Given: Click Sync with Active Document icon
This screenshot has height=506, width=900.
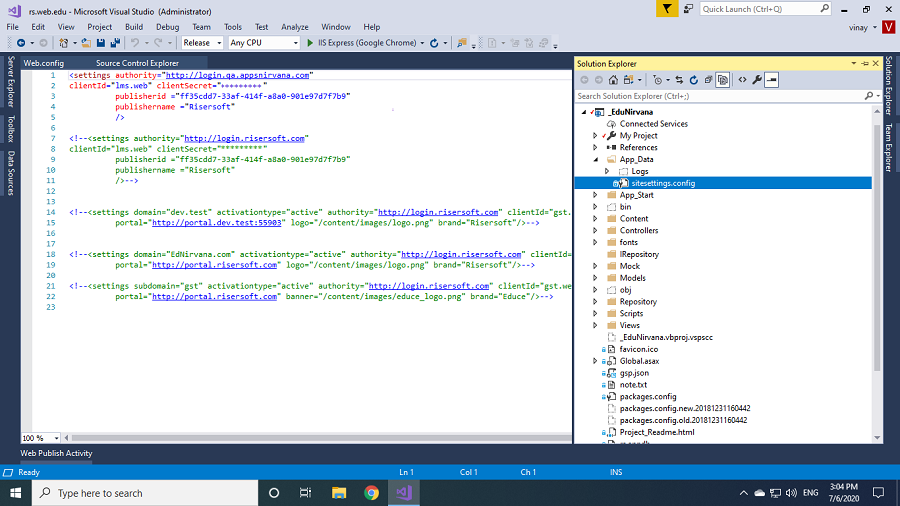Looking at the screenshot, I should 679,80.
